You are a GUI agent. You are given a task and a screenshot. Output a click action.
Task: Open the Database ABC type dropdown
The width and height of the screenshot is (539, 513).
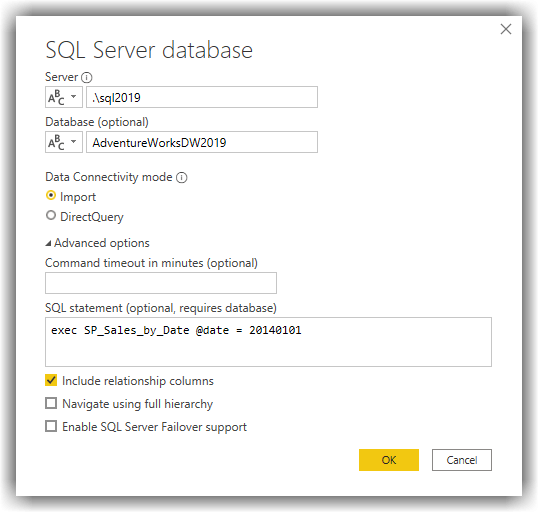point(64,142)
